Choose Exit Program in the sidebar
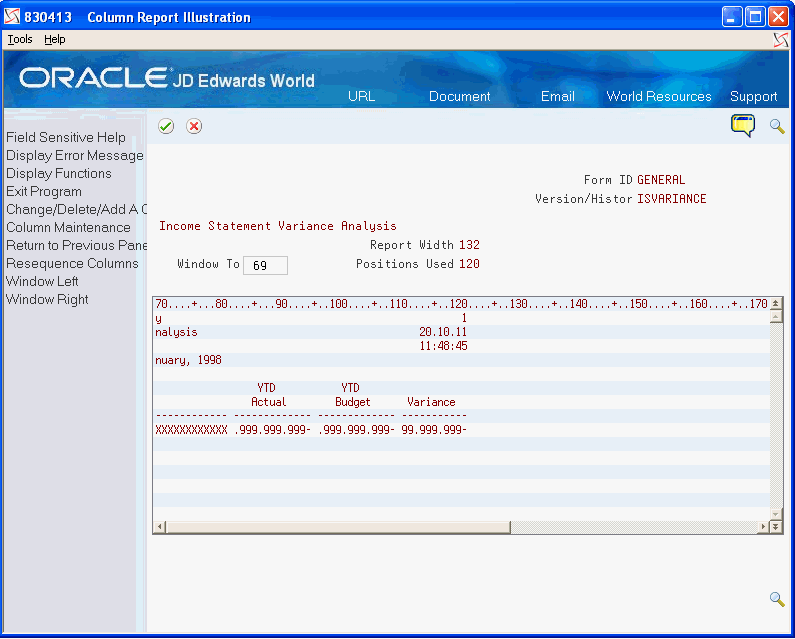The height and width of the screenshot is (639, 795). coord(44,191)
